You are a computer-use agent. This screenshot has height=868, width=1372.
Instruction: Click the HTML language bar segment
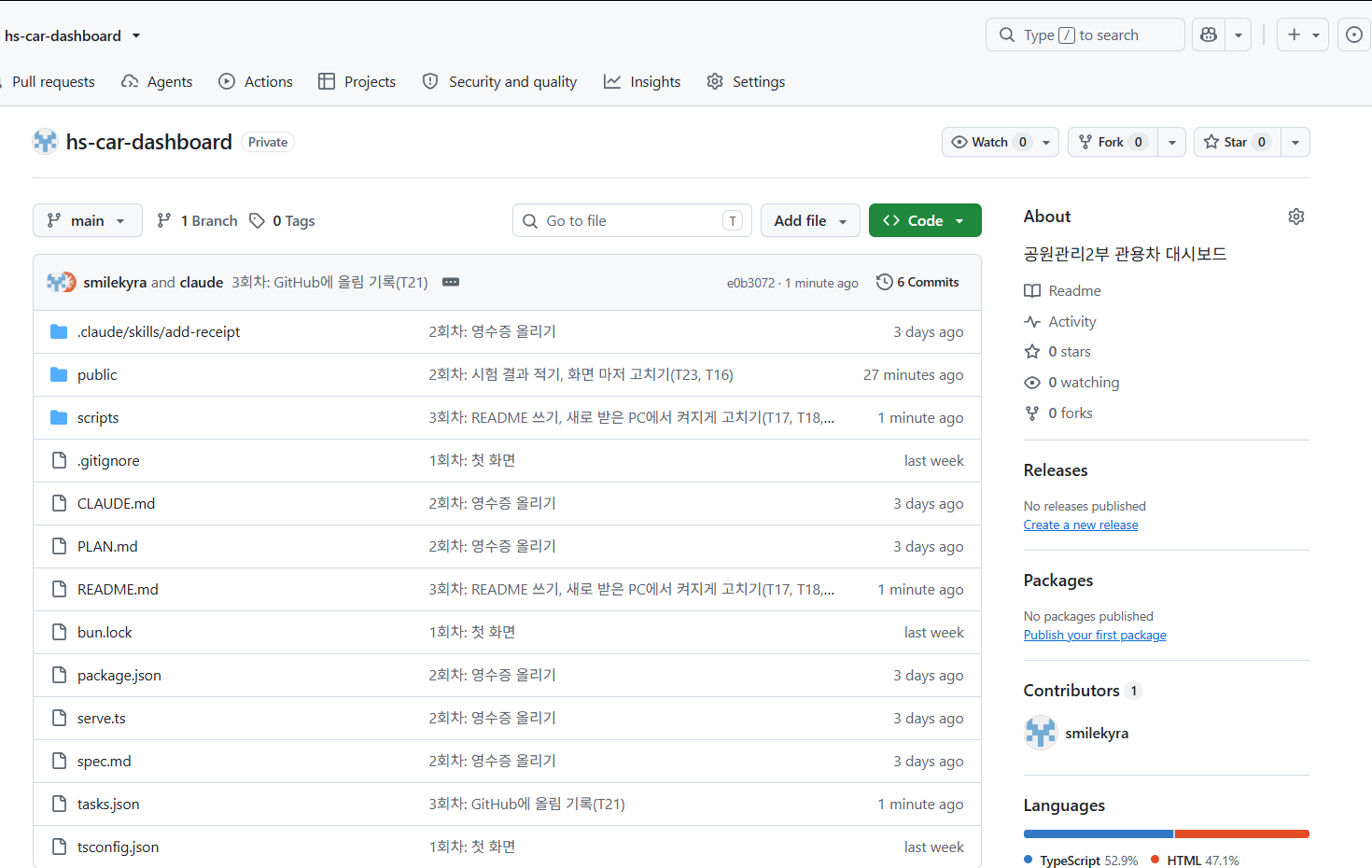[x=1242, y=833]
